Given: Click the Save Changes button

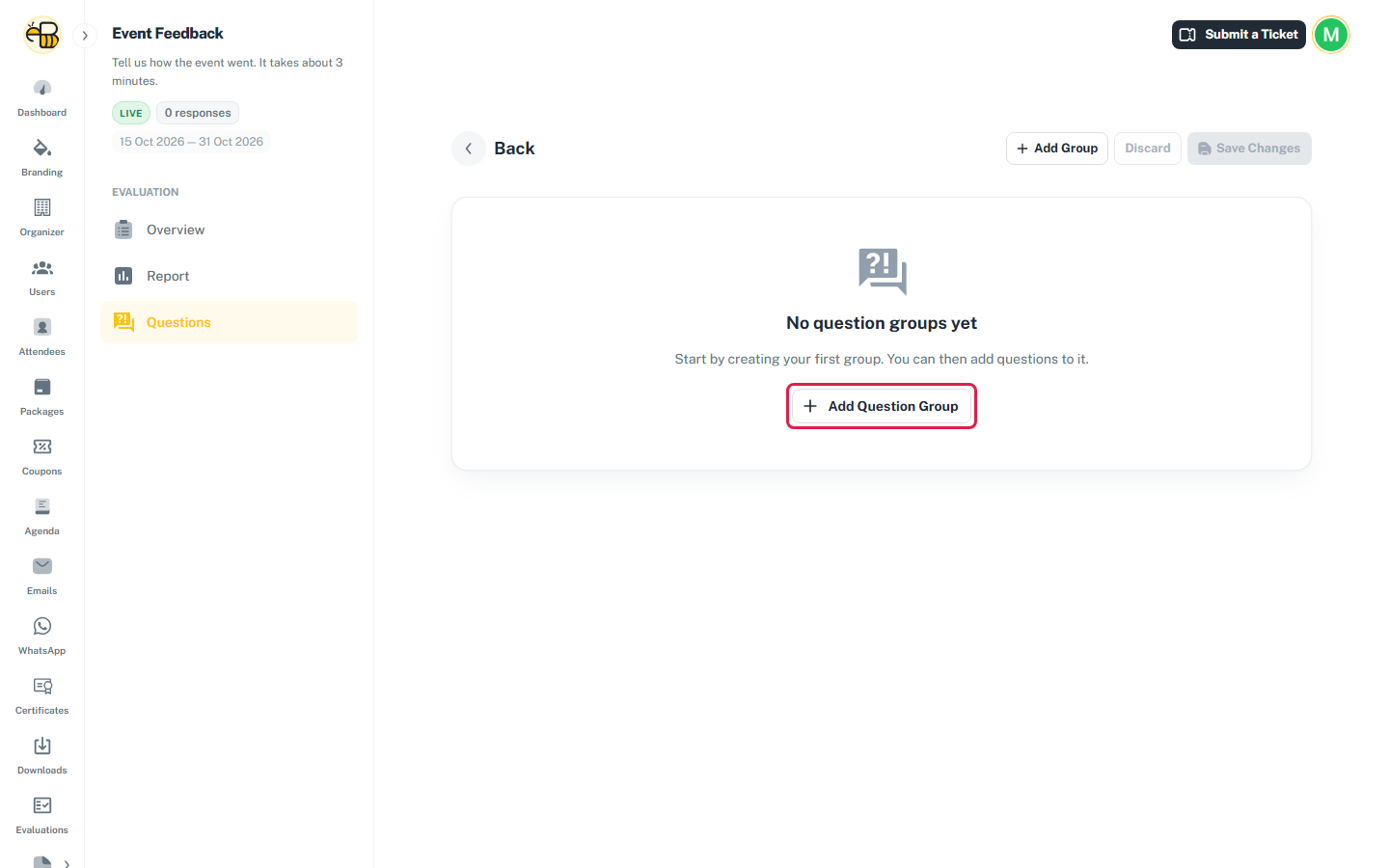Looking at the screenshot, I should [1249, 149].
